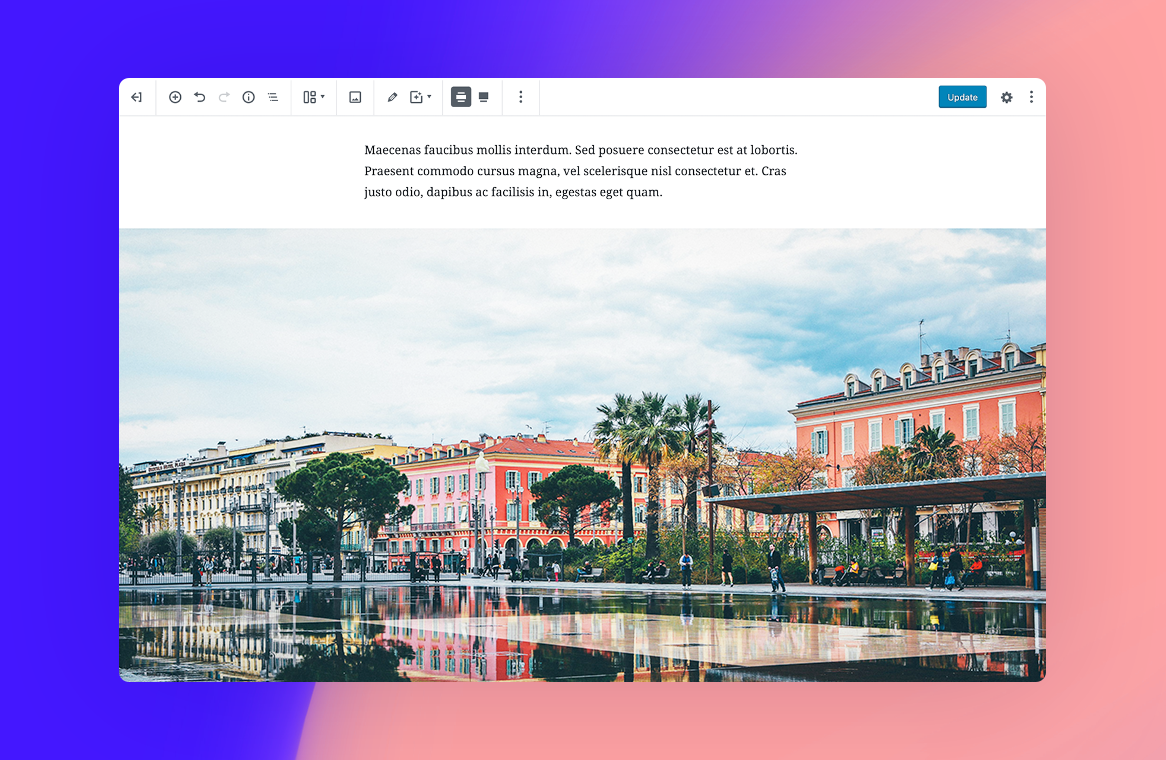Image resolution: width=1166 pixels, height=760 pixels.
Task: Click the exit editor back arrow icon
Action: point(137,97)
